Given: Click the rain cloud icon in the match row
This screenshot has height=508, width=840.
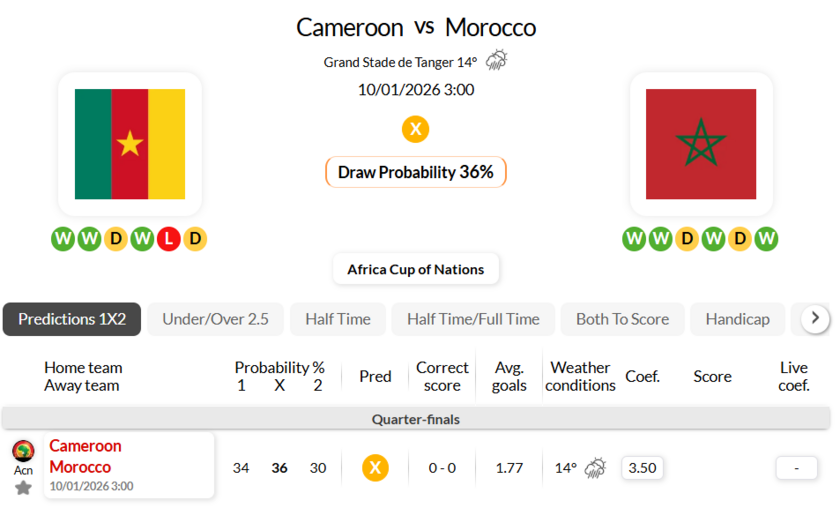Looking at the screenshot, I should (595, 467).
